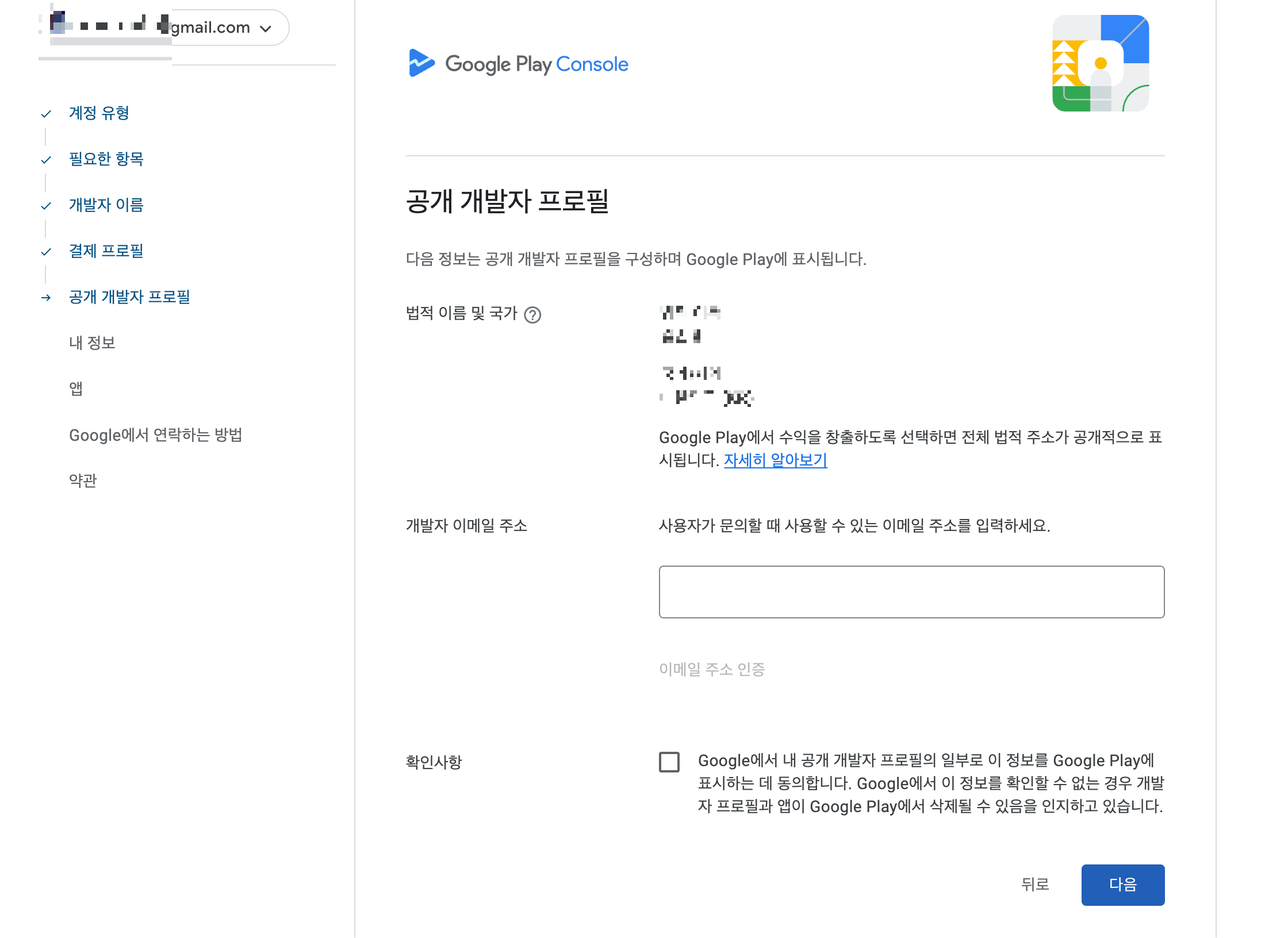Click the help icon beside 법적 이름 및 국가

point(532,315)
